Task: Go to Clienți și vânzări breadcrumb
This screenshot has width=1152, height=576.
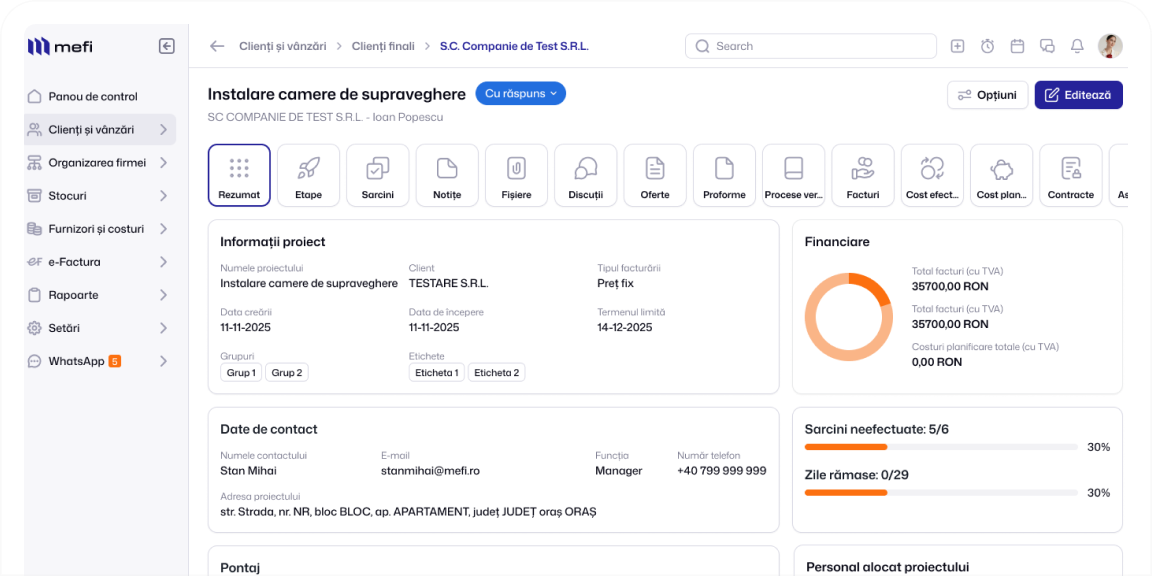Action: tap(282, 46)
